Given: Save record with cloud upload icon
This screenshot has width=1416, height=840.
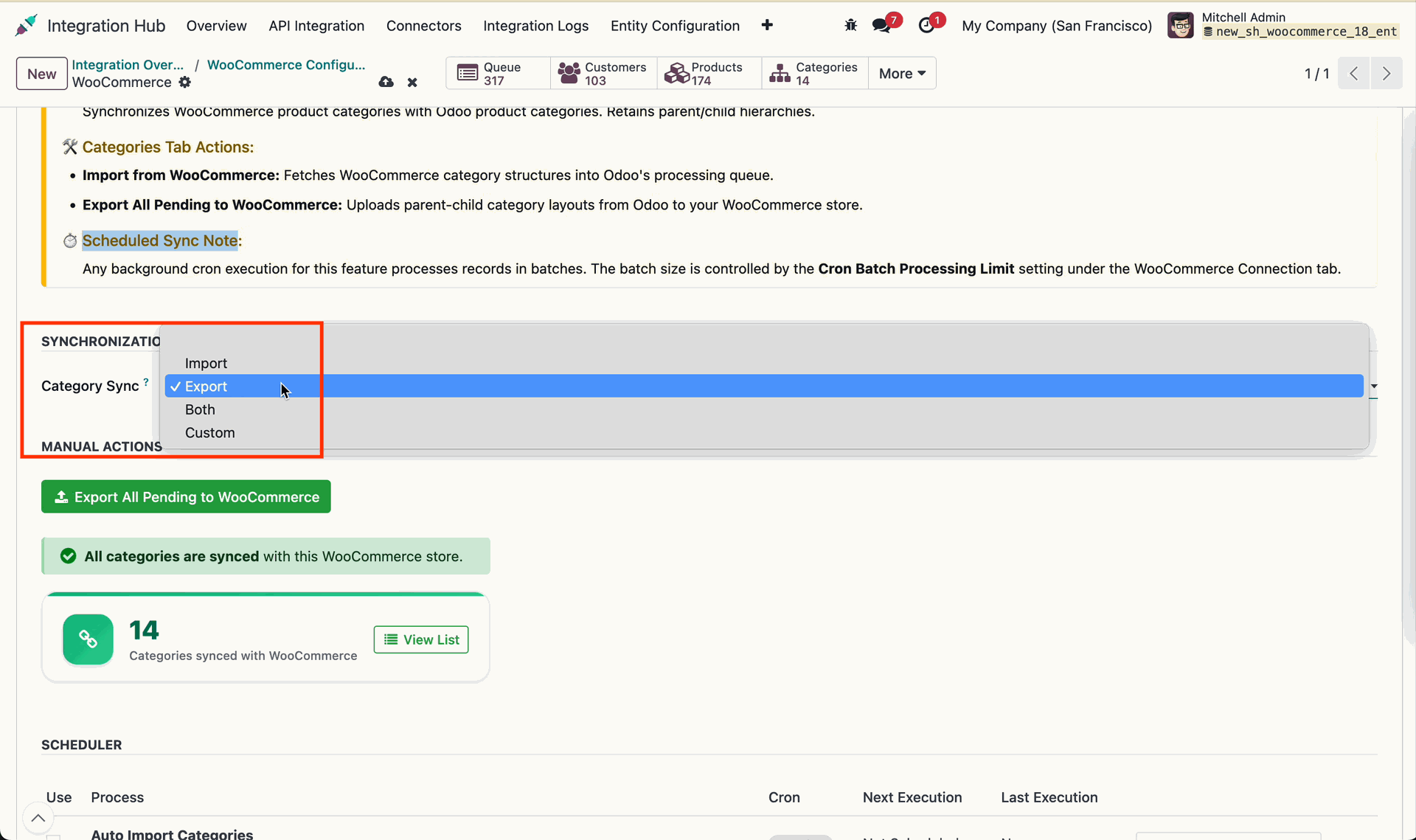Looking at the screenshot, I should pos(386,82).
